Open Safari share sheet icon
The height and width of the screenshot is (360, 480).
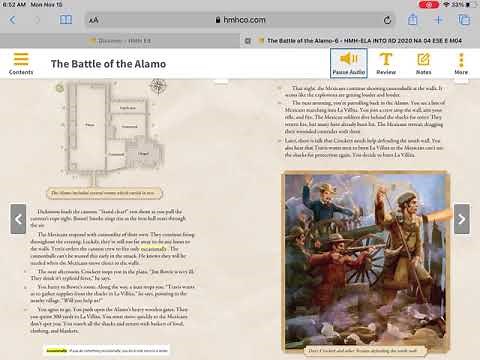click(x=413, y=20)
